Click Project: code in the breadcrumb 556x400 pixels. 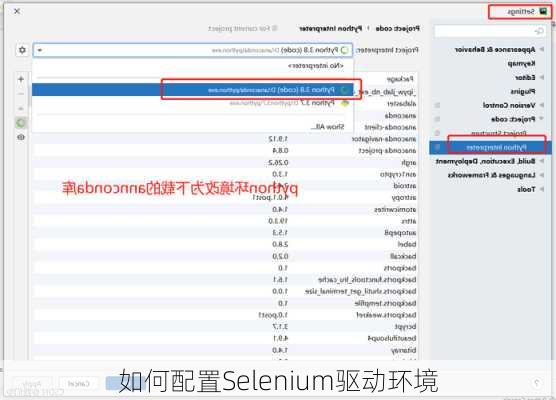(x=397, y=28)
